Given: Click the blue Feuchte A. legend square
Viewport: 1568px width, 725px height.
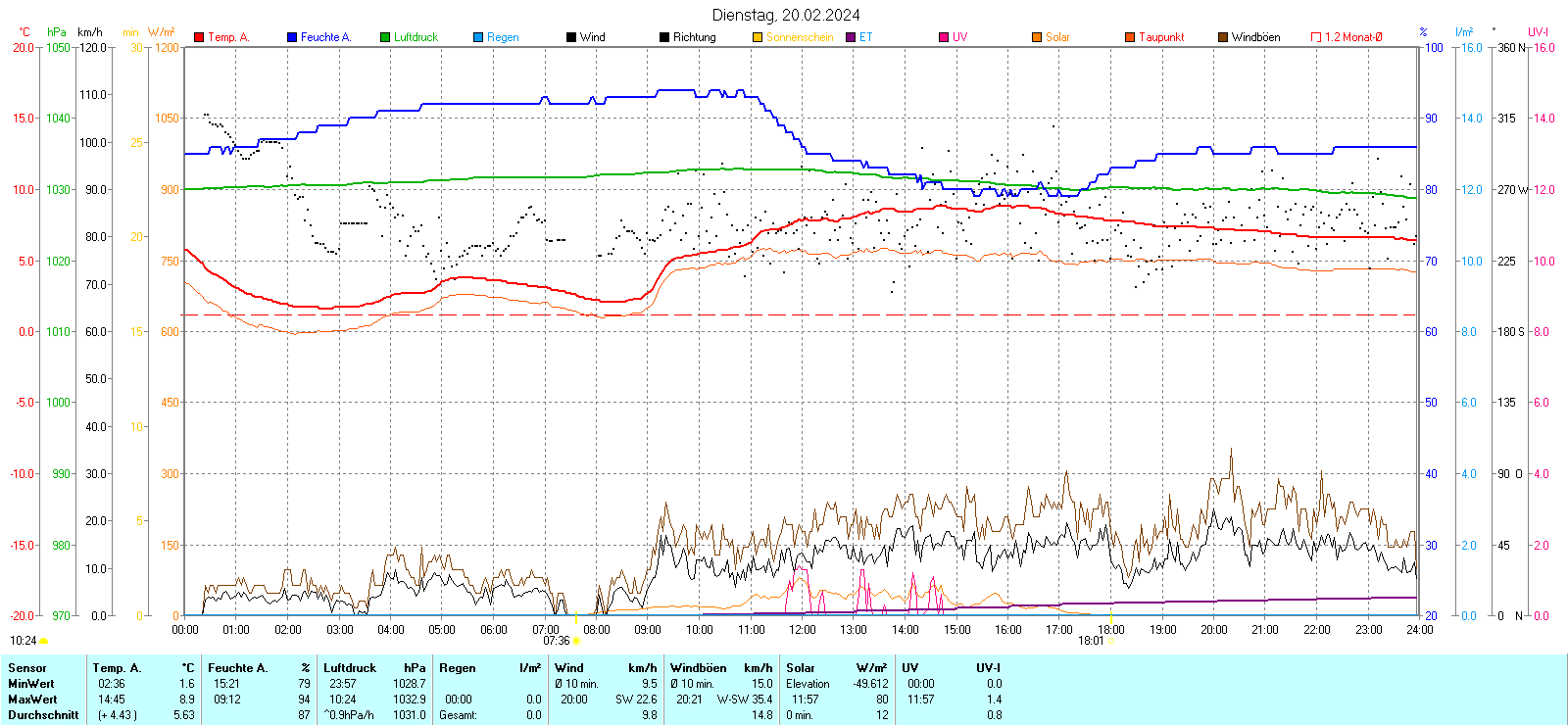Looking at the screenshot, I should (292, 37).
